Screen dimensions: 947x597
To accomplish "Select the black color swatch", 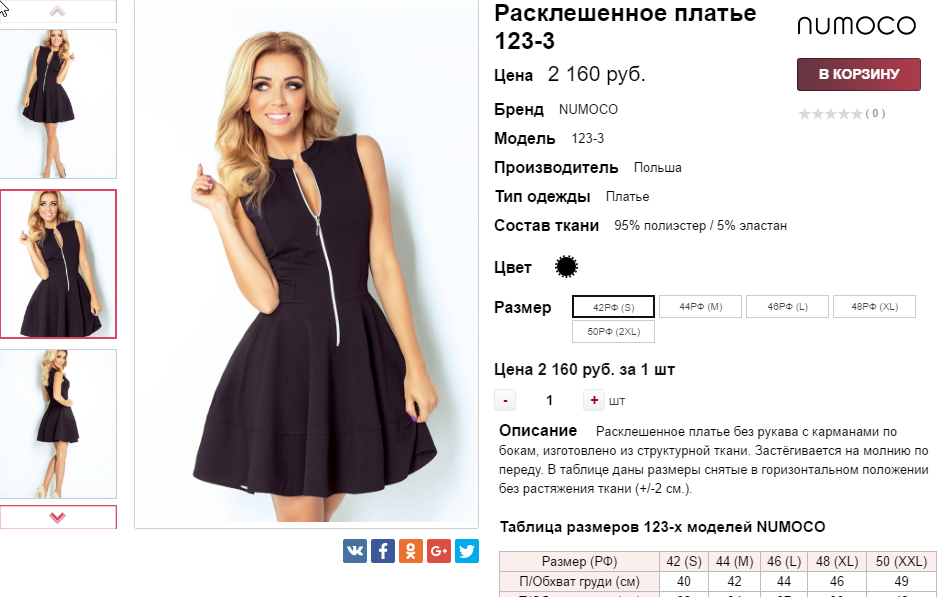I will coord(567,266).
